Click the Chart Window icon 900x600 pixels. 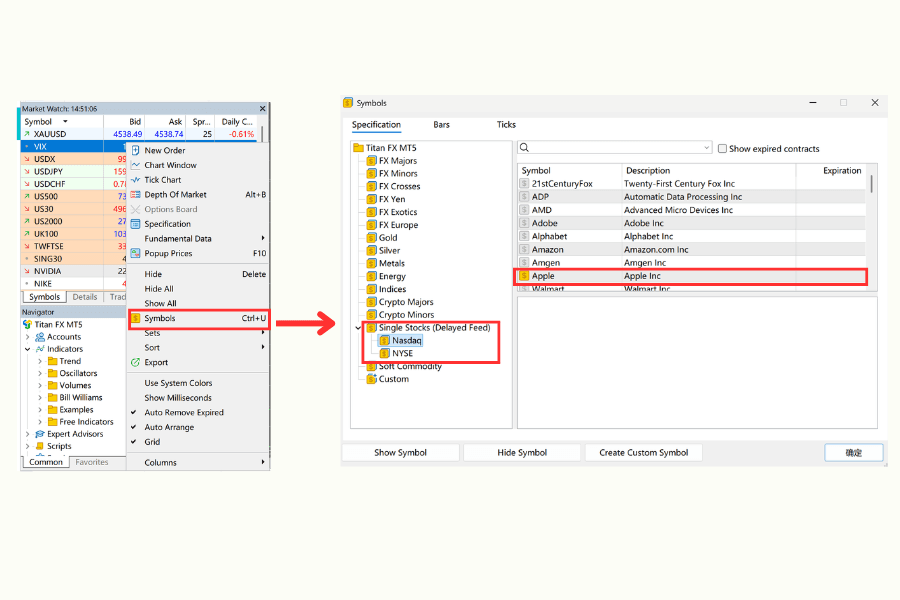(x=135, y=165)
